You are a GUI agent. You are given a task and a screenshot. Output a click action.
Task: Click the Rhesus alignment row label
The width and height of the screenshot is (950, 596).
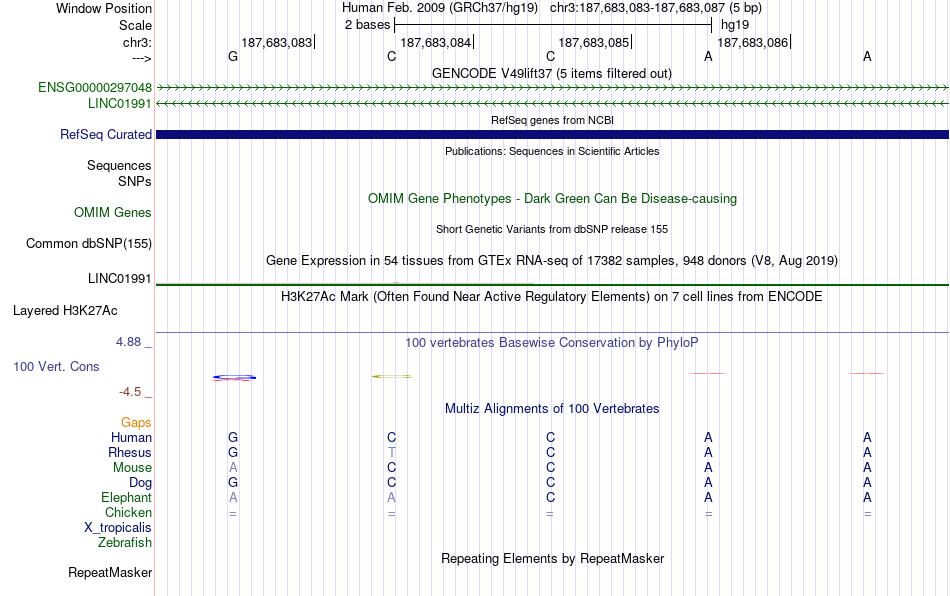tap(130, 452)
